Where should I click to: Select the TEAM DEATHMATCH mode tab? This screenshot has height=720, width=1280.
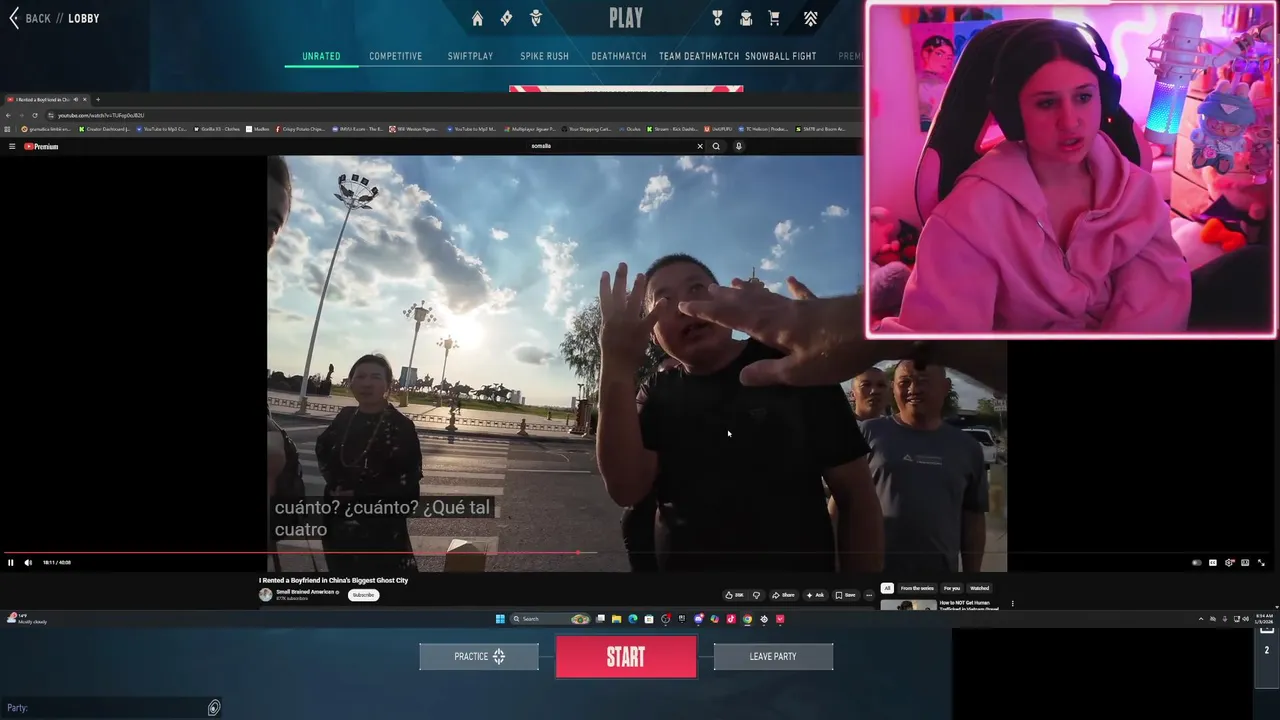(x=698, y=56)
